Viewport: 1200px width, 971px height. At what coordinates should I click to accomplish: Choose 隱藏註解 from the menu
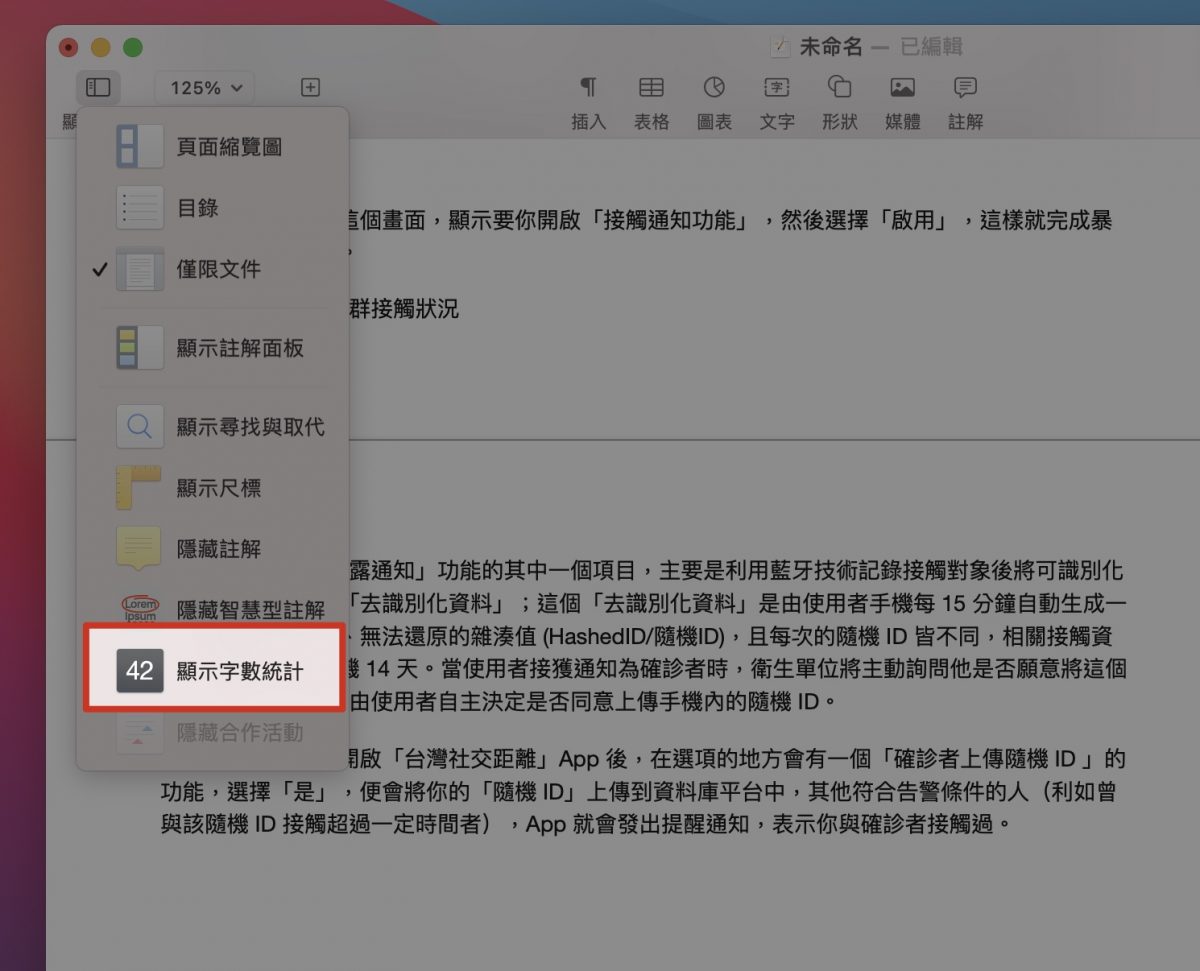click(x=213, y=549)
